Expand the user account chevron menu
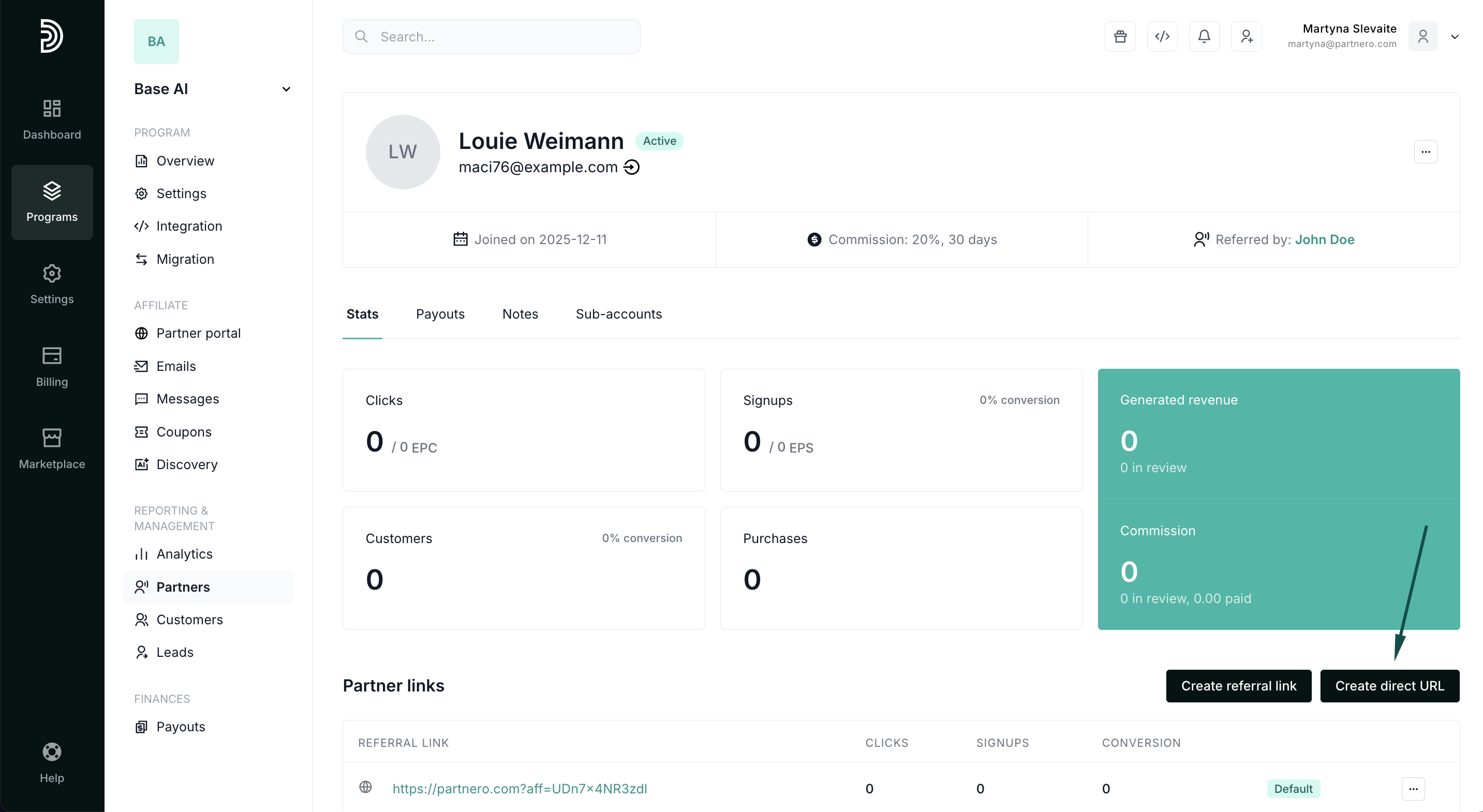The height and width of the screenshot is (812, 1483). pyautogui.click(x=1454, y=37)
